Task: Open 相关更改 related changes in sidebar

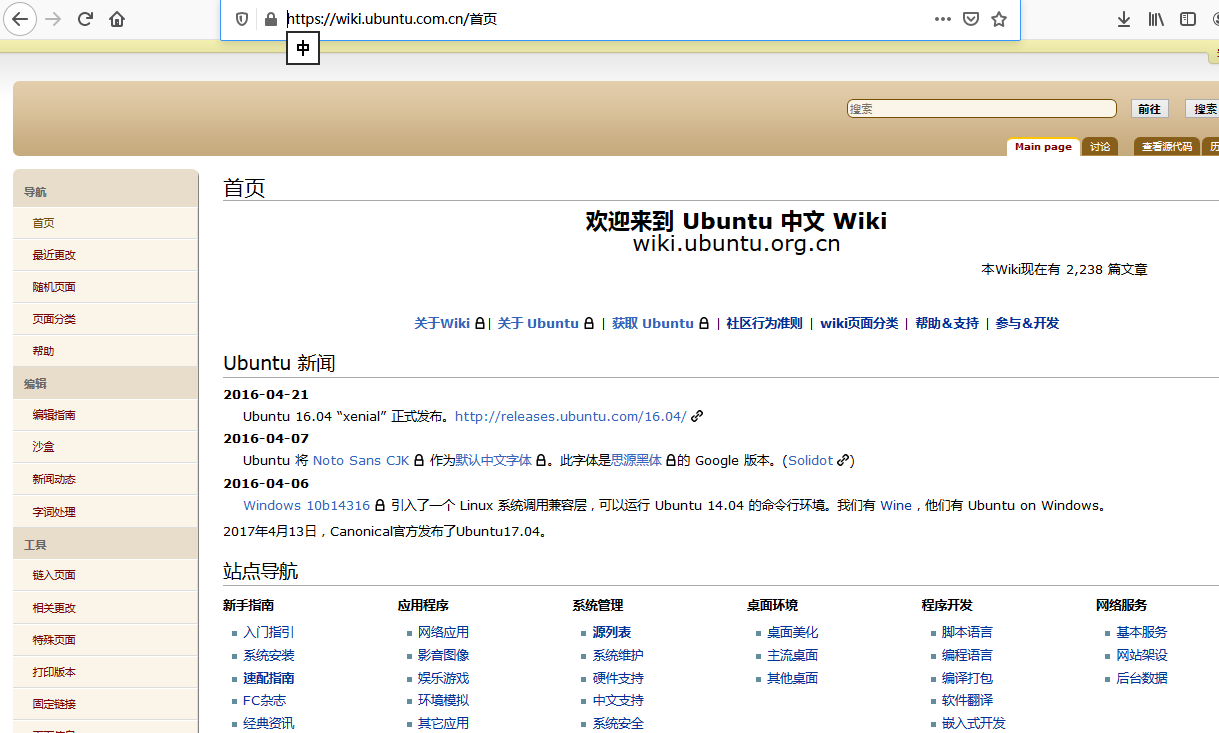Action: tap(54, 608)
